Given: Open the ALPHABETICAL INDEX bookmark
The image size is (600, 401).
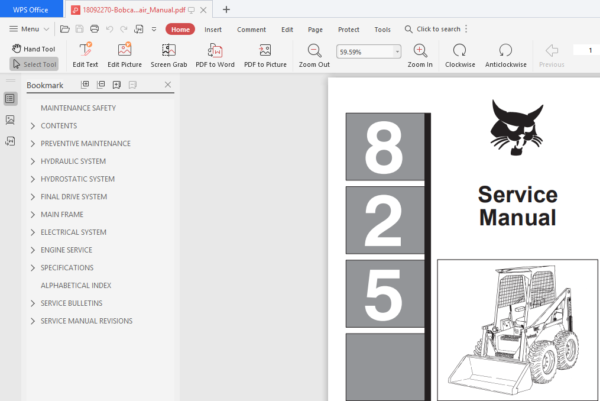Looking at the screenshot, I should pos(76,285).
